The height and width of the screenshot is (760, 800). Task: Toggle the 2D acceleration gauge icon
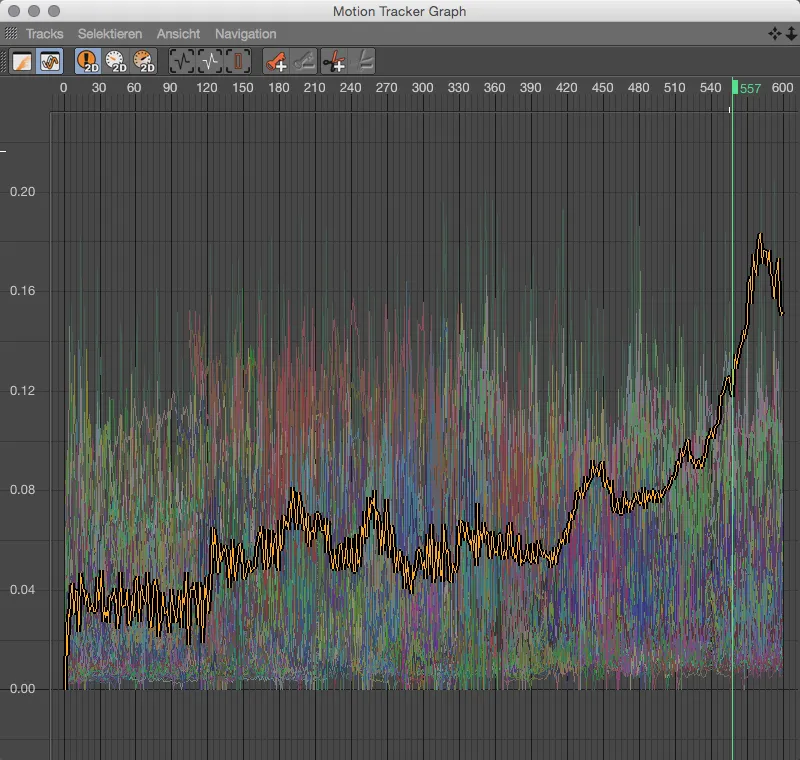tap(144, 62)
